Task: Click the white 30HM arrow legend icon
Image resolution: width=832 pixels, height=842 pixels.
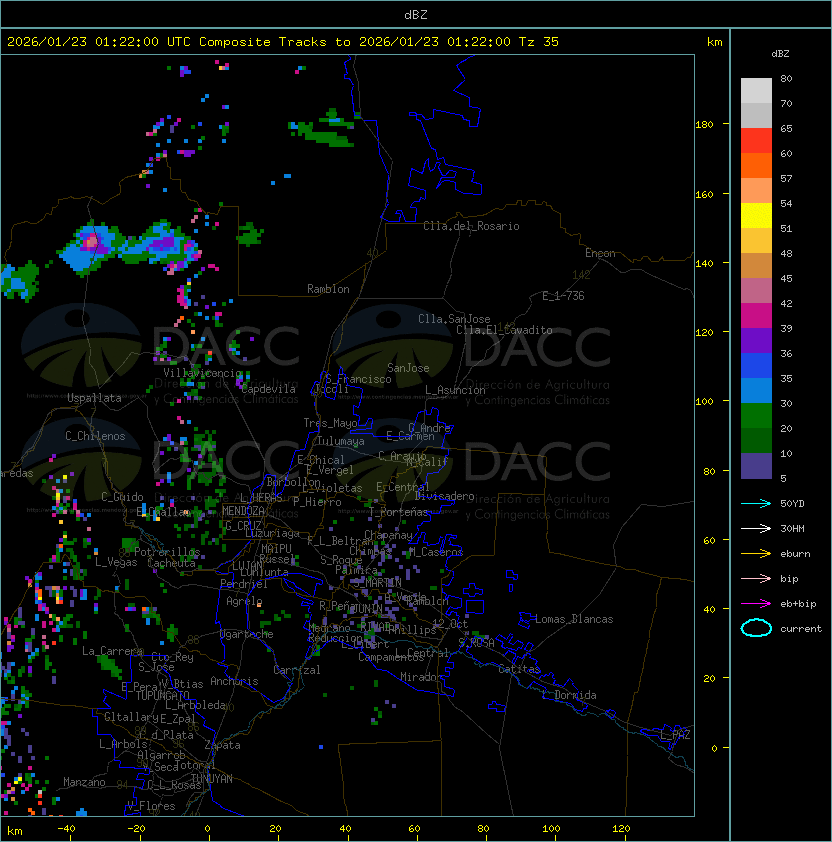Action: [x=756, y=528]
